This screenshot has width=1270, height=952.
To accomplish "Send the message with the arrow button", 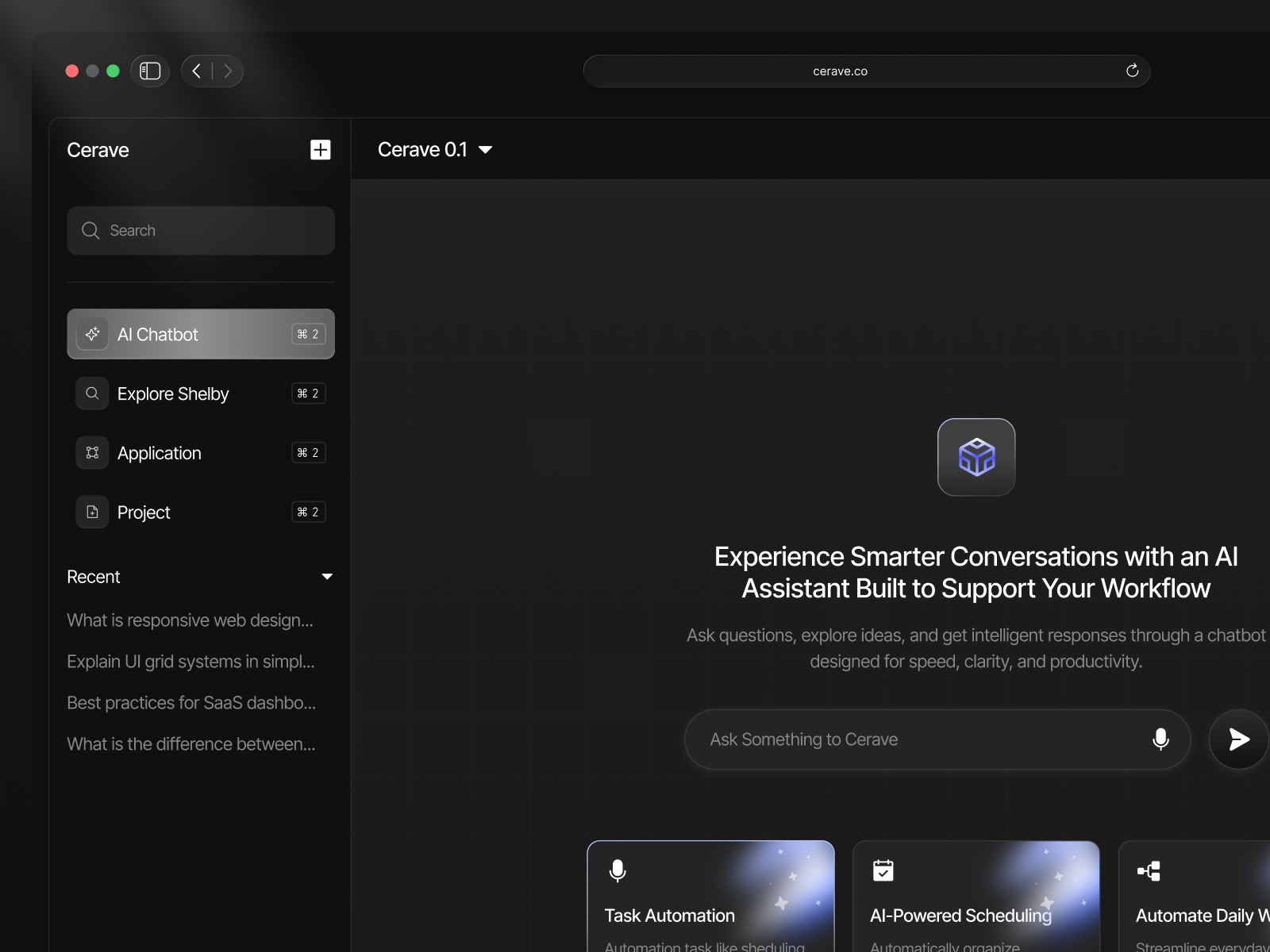I will (1238, 739).
